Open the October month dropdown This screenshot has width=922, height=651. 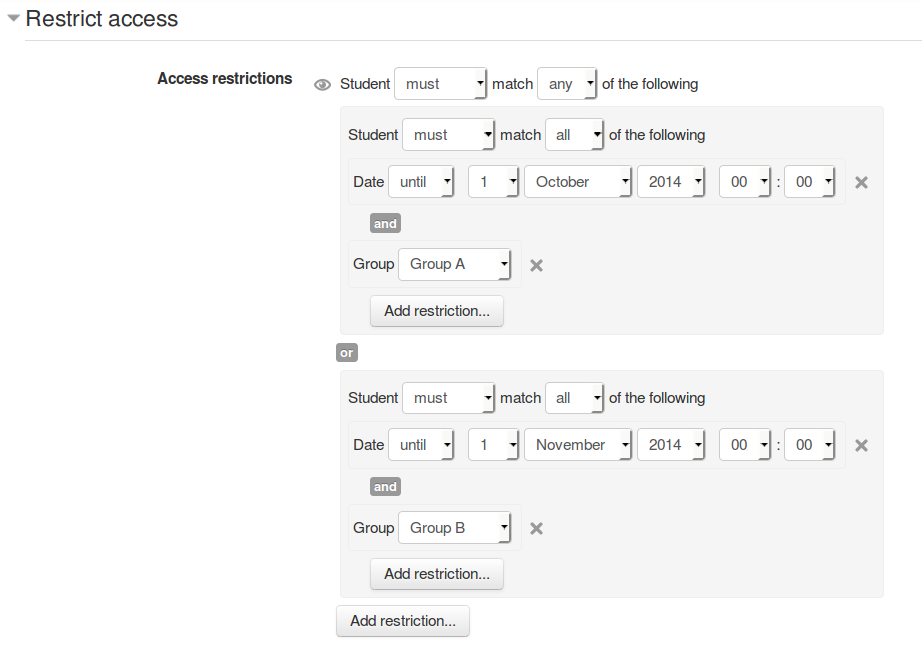tap(578, 182)
